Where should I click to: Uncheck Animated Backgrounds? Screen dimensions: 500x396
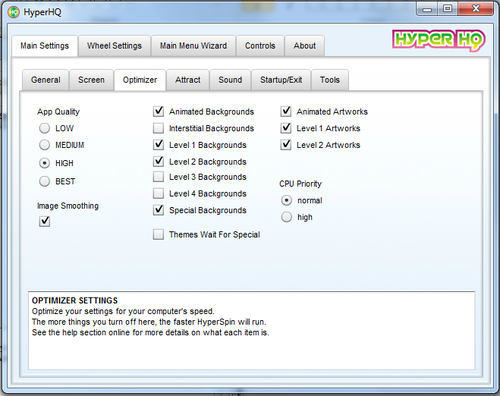click(x=158, y=111)
